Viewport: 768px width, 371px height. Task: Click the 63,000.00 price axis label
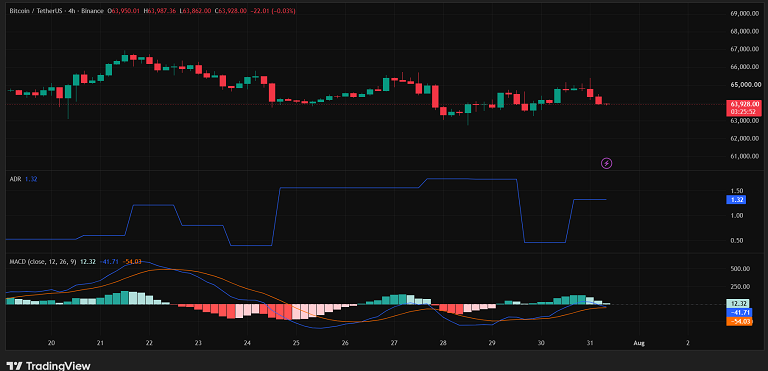click(745, 121)
